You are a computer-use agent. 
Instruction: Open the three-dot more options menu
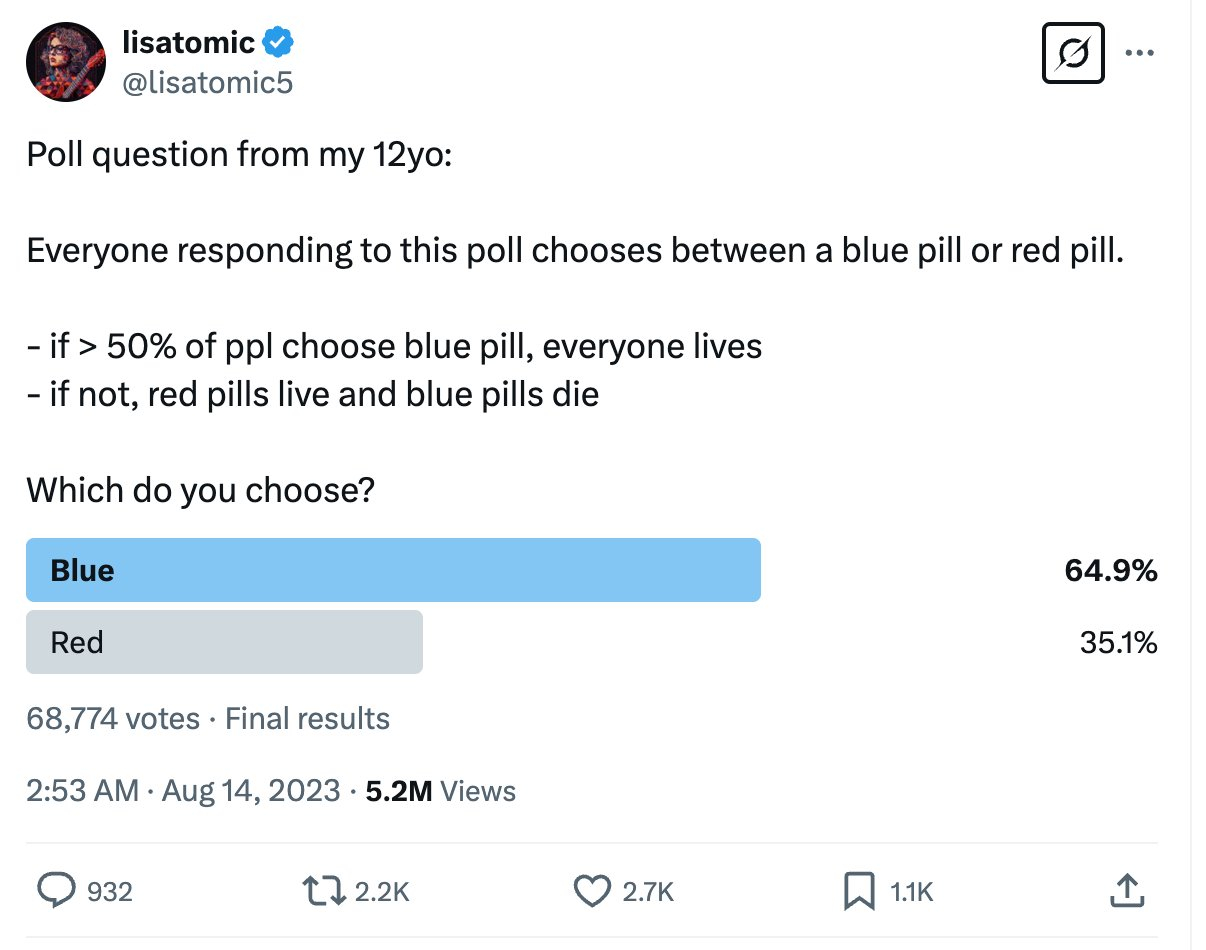[x=1138, y=53]
